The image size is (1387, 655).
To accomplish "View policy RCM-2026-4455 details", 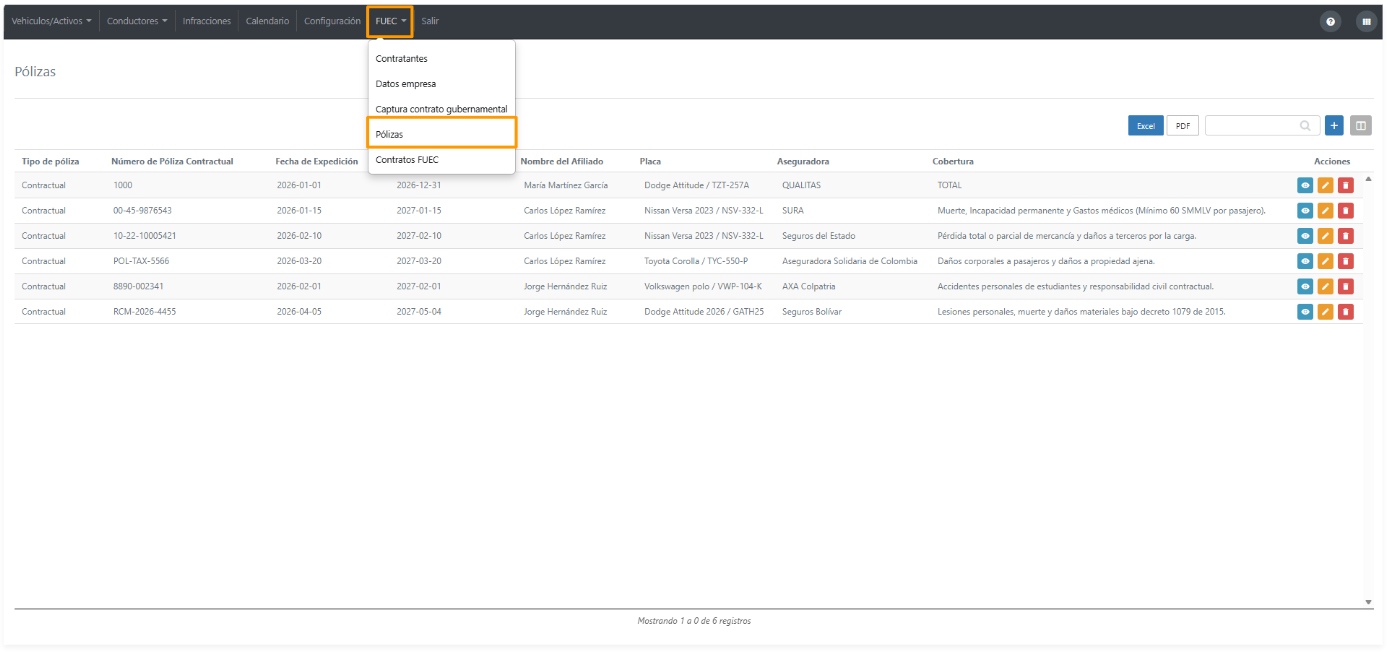I will [x=1305, y=311].
